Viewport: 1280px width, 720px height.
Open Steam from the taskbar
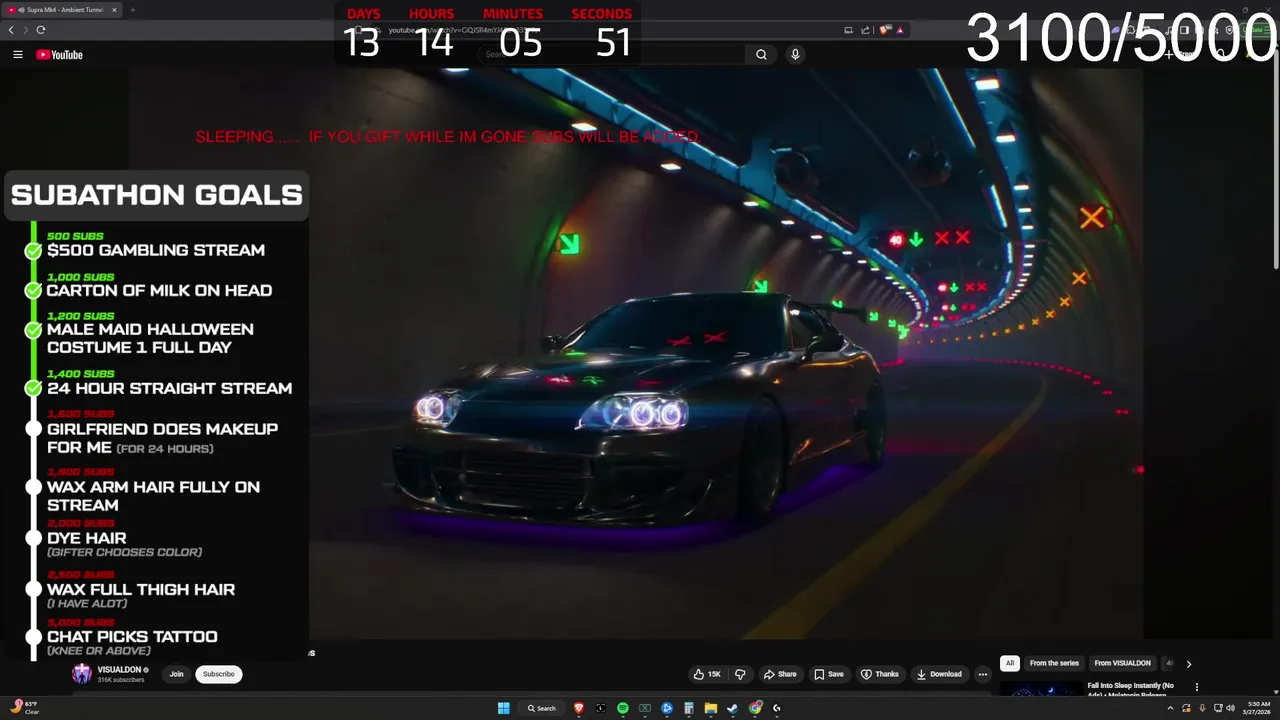[x=732, y=708]
